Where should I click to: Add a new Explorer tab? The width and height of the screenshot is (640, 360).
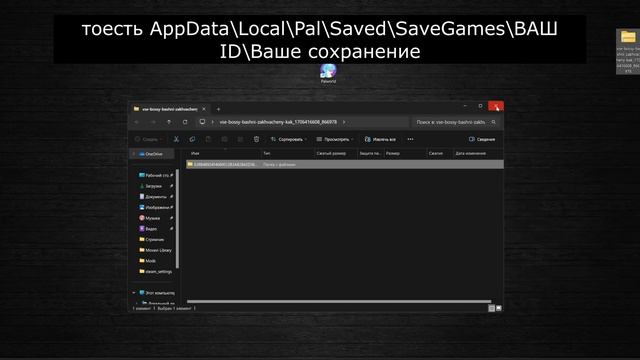tap(218, 109)
